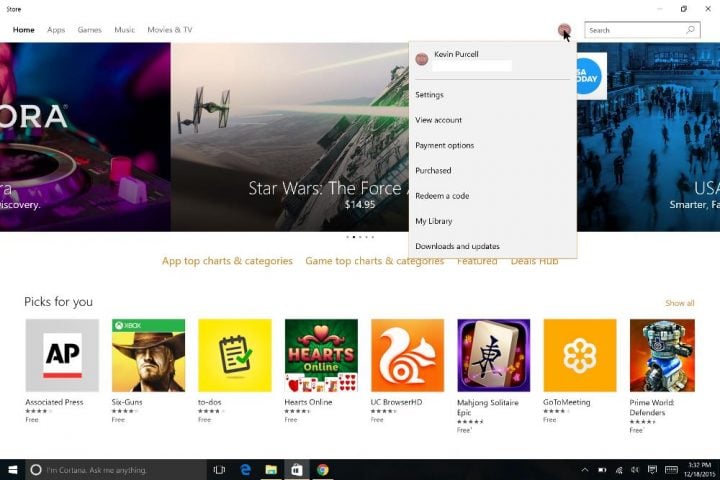Click the touch keyboard tray icon
720x480 pixels.
pos(671,469)
